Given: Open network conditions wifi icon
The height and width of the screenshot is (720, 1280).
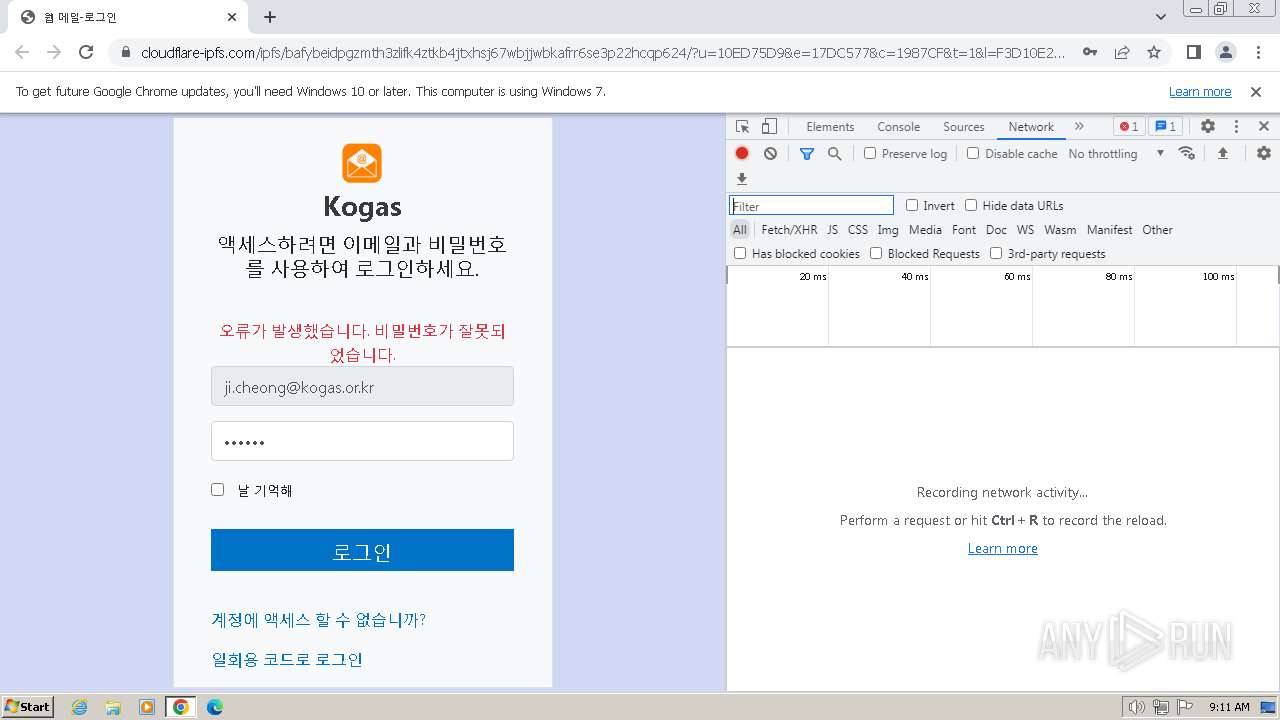Looking at the screenshot, I should coord(1187,153).
